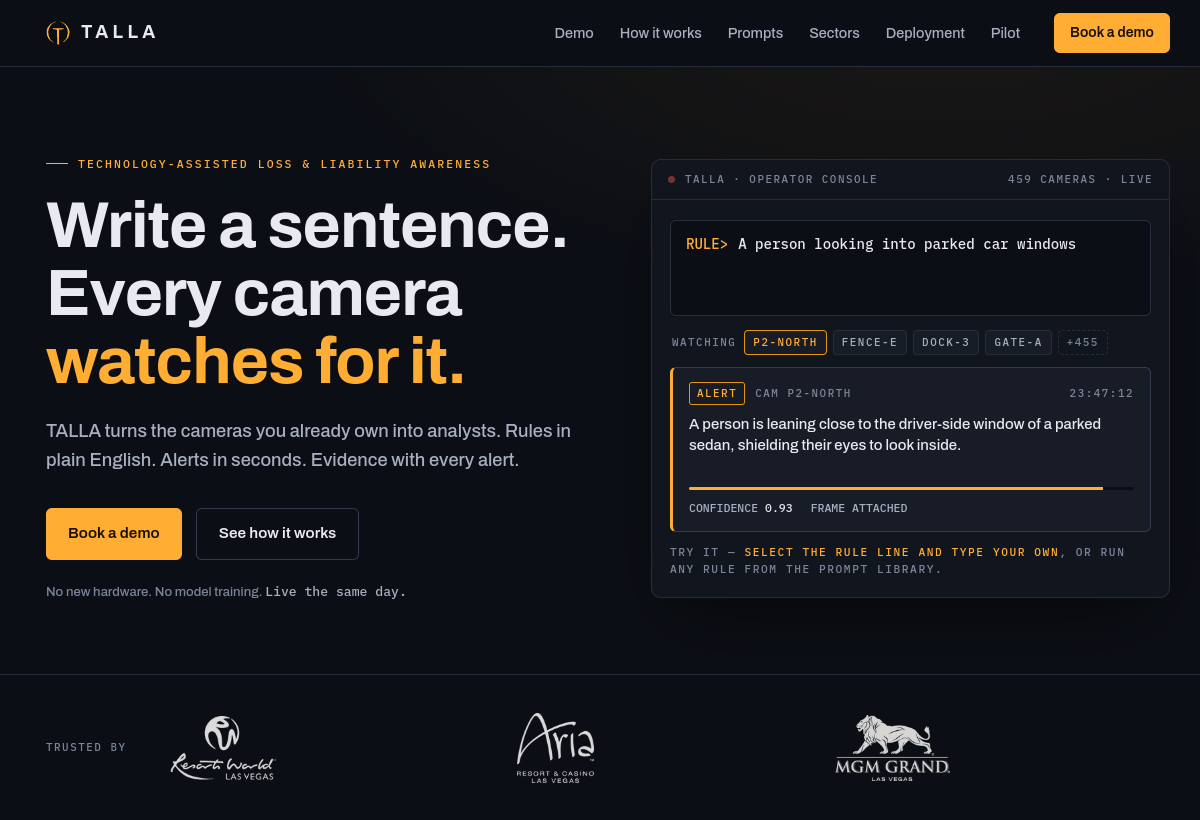Click TALLA · OPERATOR CONSOLE title
This screenshot has height=820, width=1200.
click(781, 180)
